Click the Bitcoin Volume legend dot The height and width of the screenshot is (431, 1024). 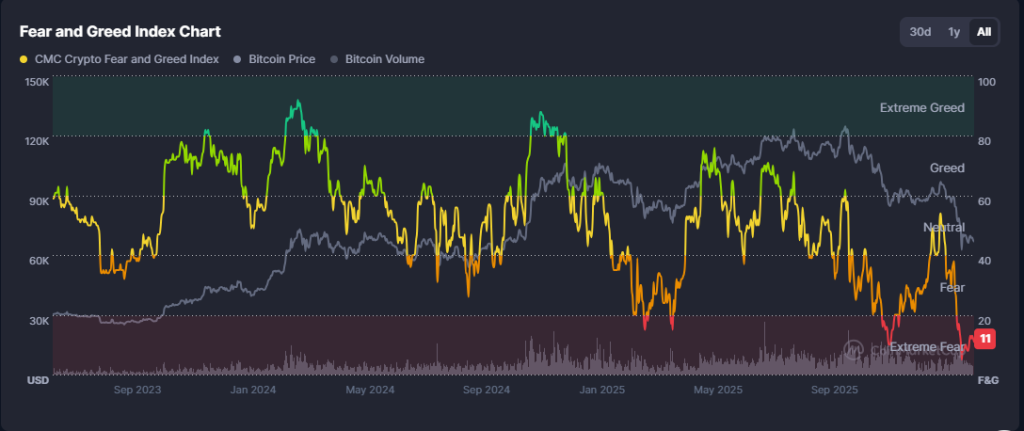pos(335,60)
